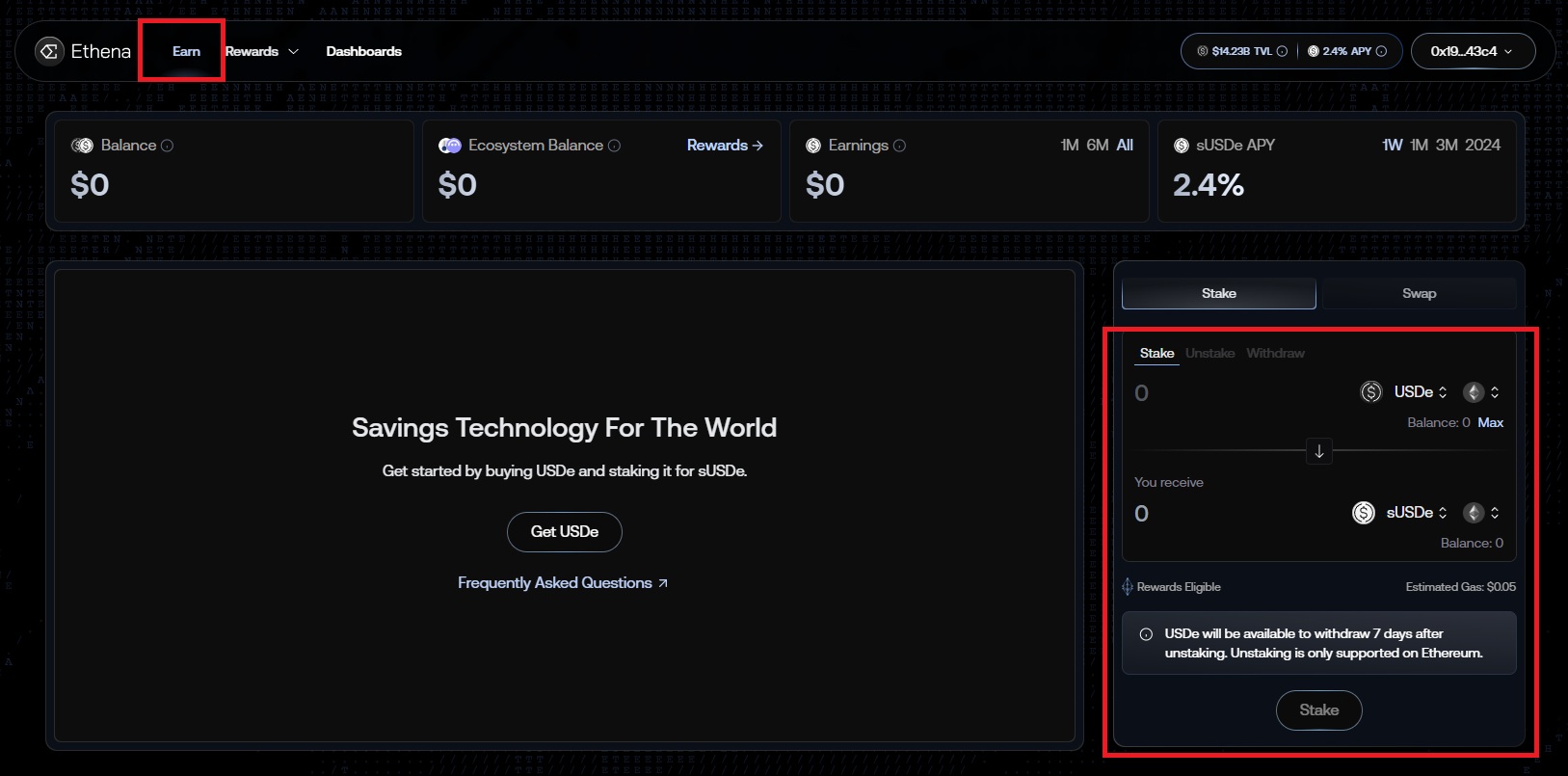Click the Earnings info icon

[x=899, y=146]
